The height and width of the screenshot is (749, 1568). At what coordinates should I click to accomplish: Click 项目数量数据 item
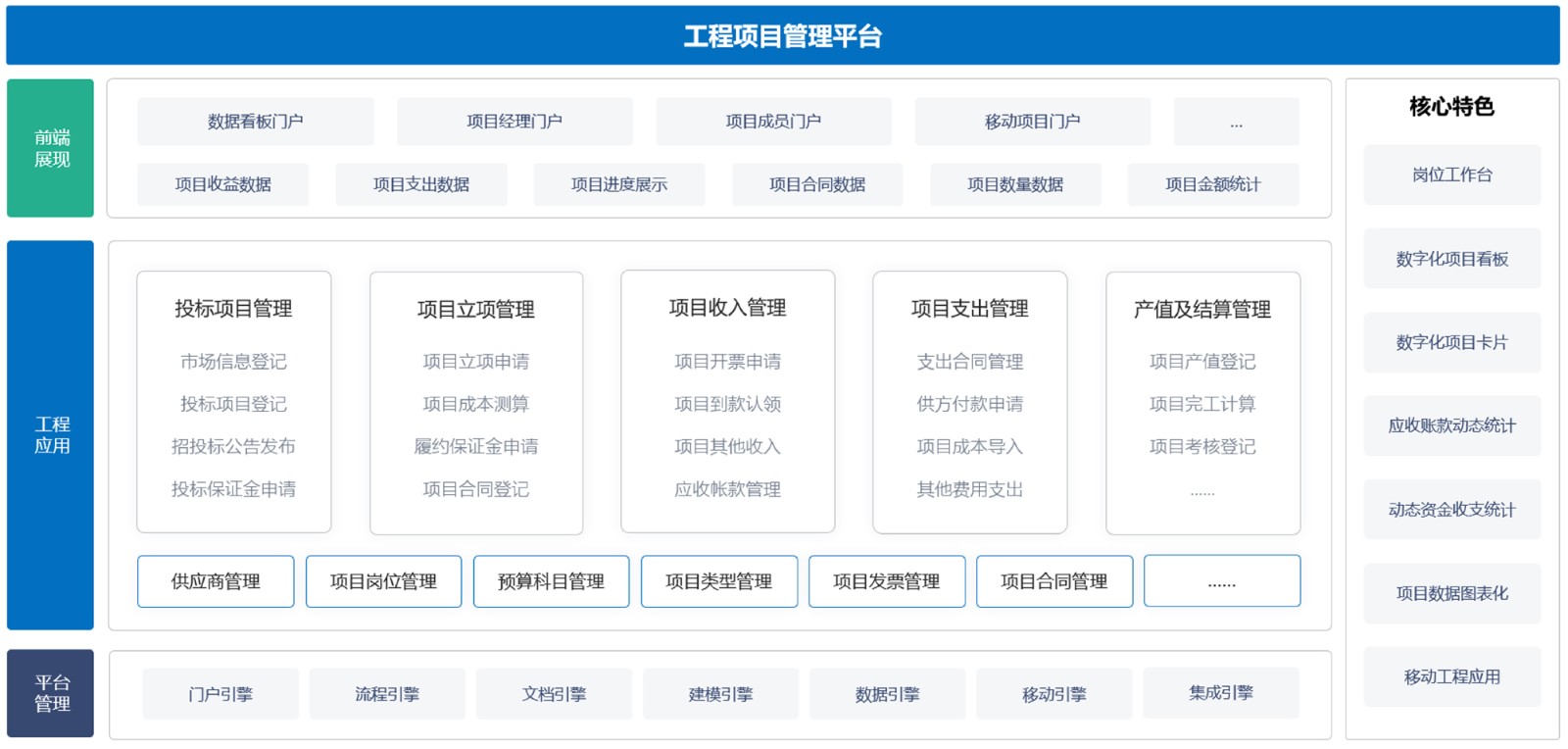(1015, 184)
